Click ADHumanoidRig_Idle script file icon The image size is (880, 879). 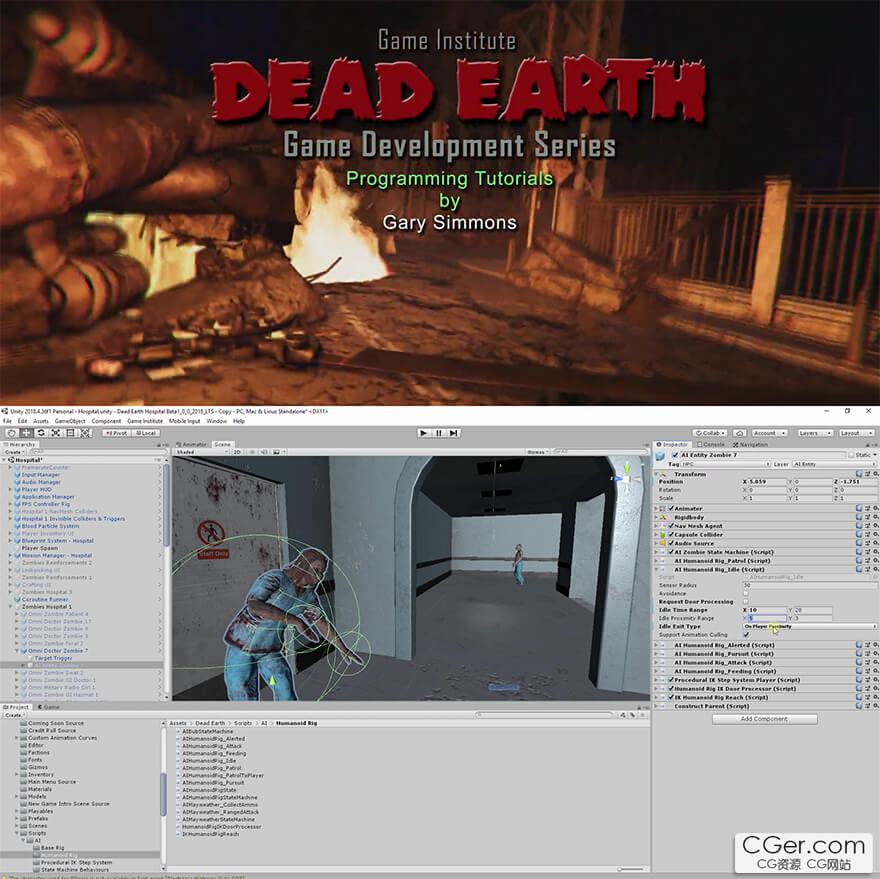coord(178,761)
